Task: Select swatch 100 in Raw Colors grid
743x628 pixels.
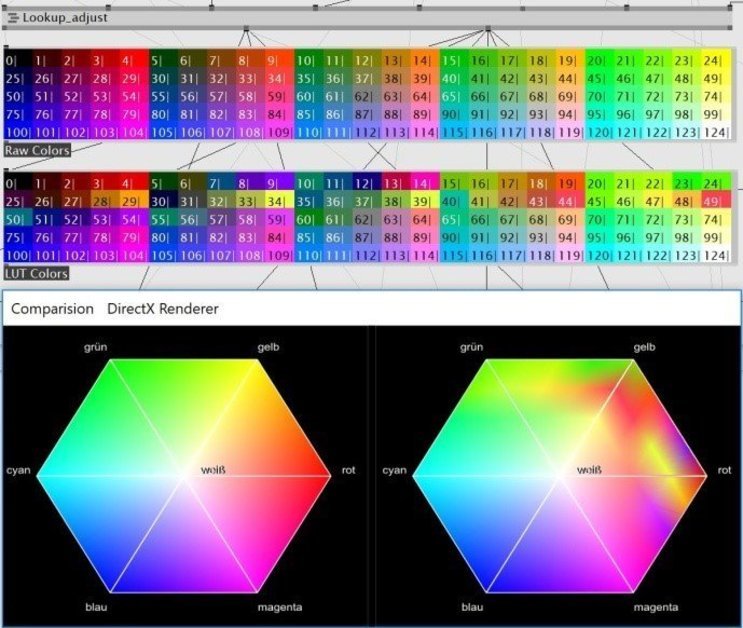Action: tap(18, 132)
